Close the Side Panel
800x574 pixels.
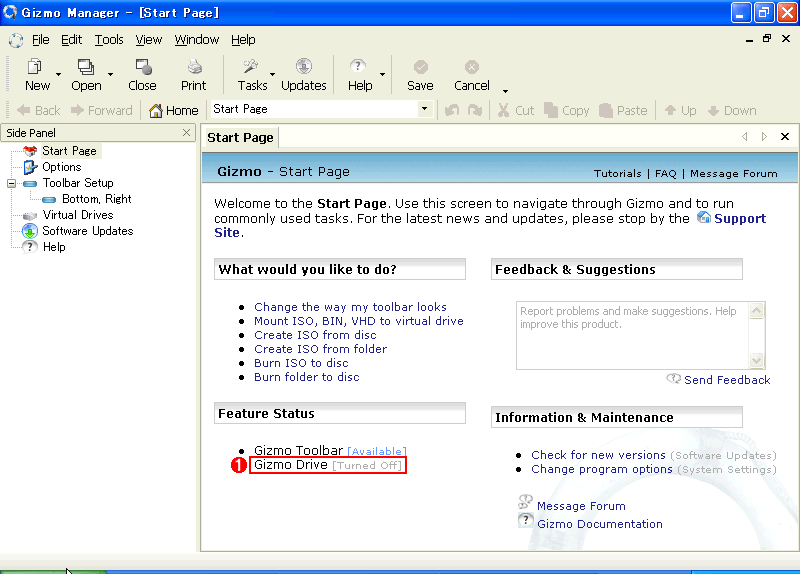coord(186,133)
